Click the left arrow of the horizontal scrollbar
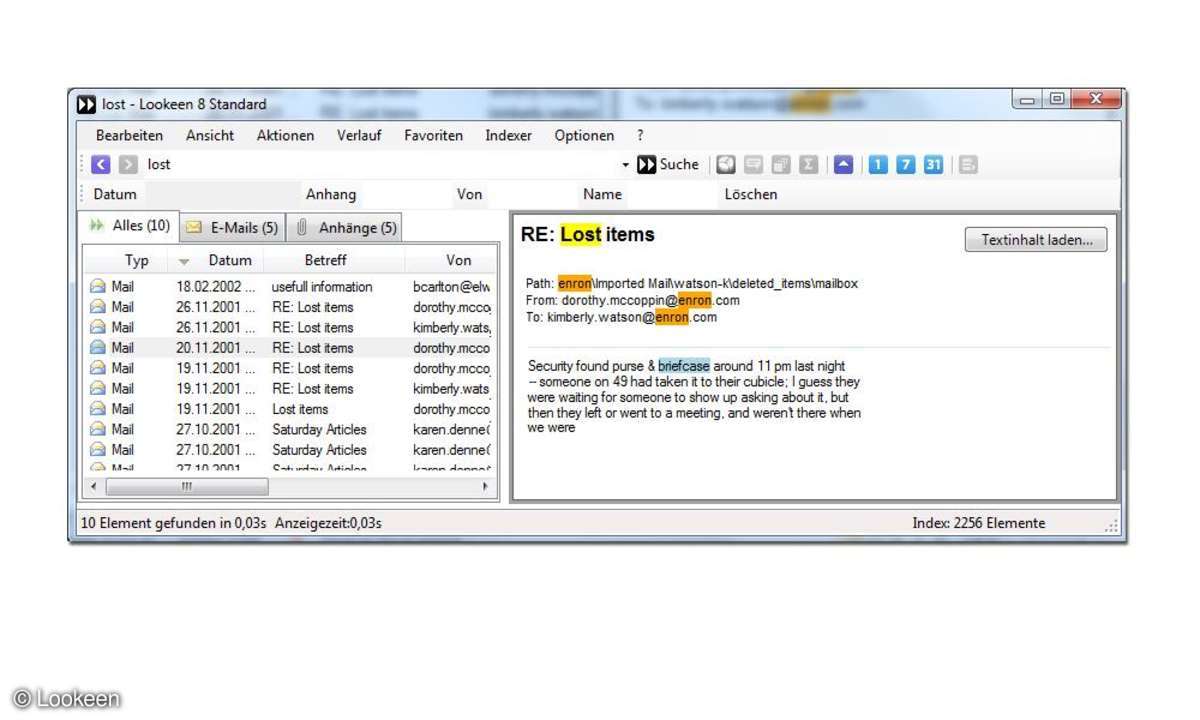 [x=94, y=487]
